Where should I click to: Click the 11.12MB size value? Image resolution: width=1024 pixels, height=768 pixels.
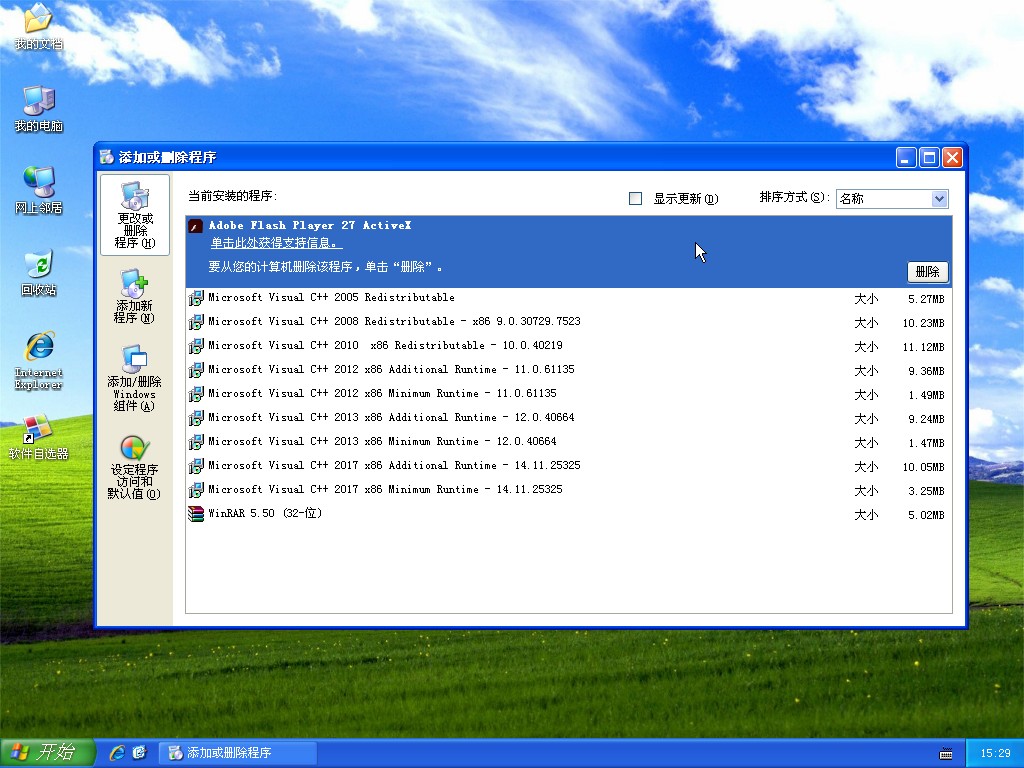pyautogui.click(x=923, y=347)
